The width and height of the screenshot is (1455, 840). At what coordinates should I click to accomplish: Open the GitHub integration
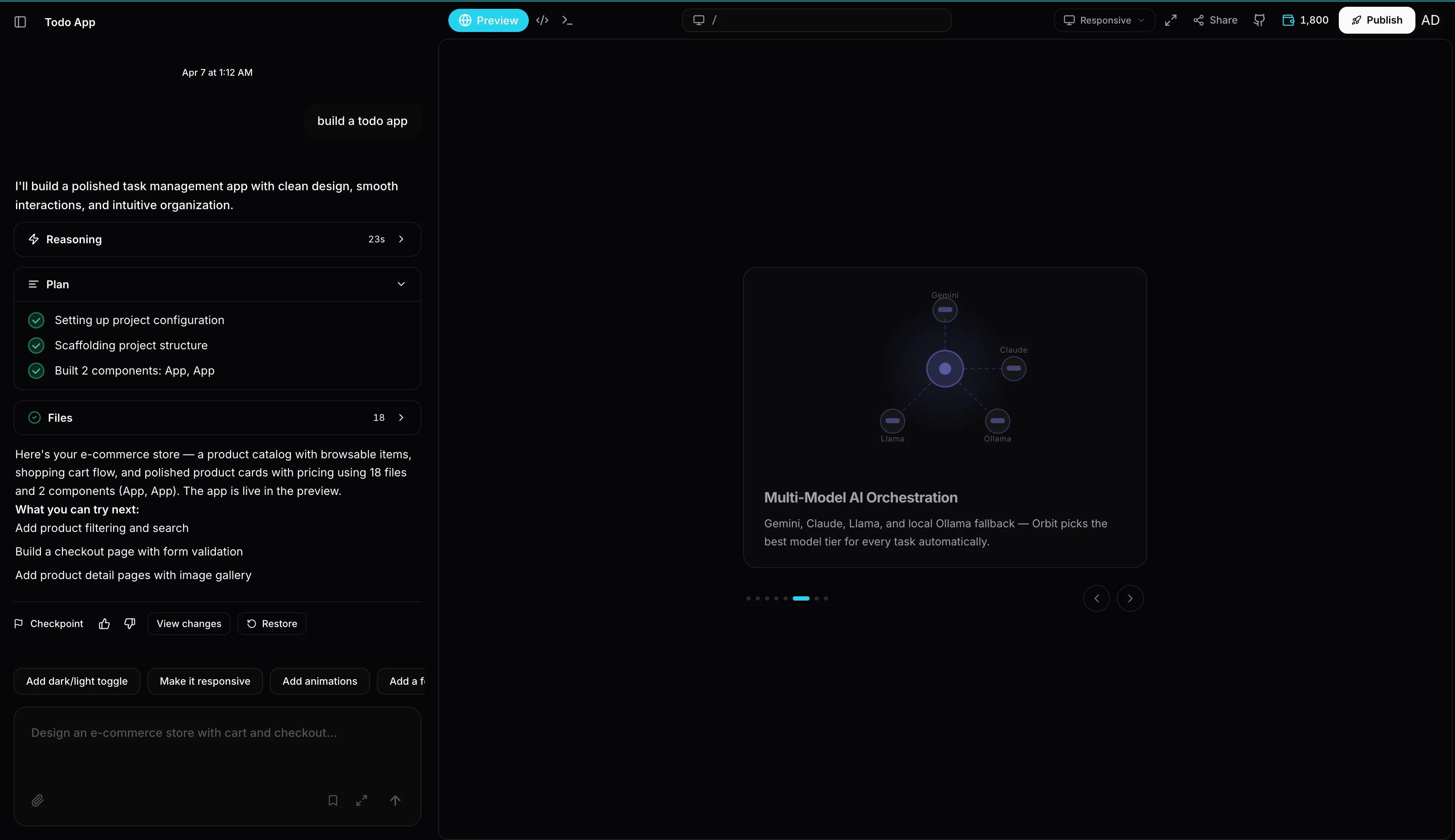point(1259,20)
